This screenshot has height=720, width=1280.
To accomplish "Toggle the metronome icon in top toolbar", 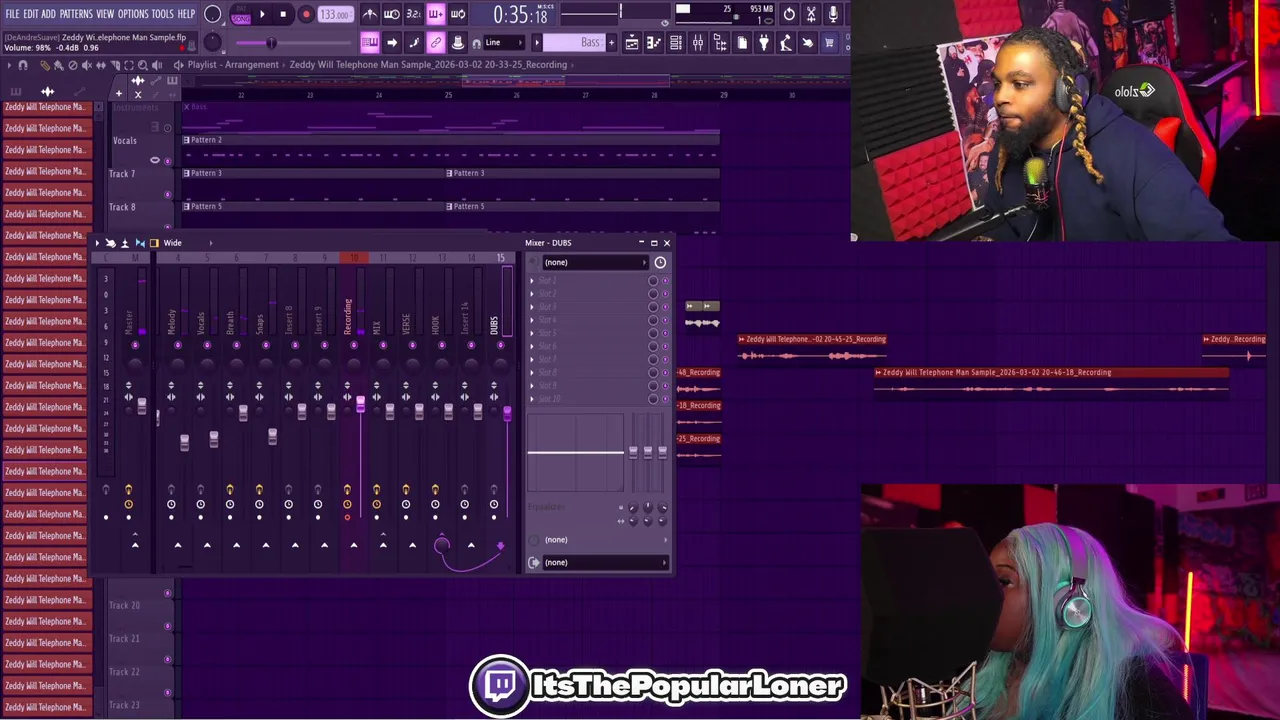I will point(369,14).
